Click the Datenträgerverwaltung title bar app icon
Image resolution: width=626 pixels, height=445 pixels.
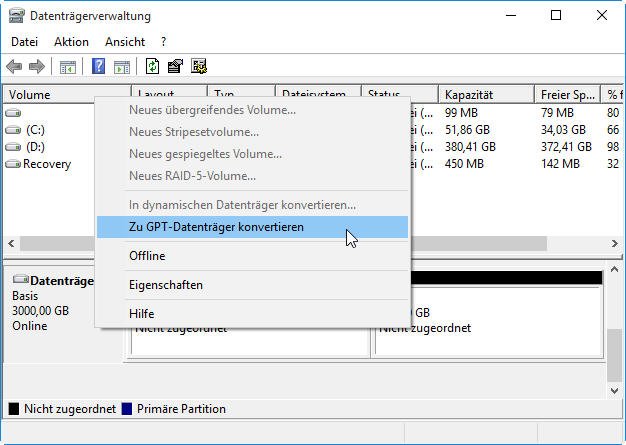pyautogui.click(x=17, y=16)
